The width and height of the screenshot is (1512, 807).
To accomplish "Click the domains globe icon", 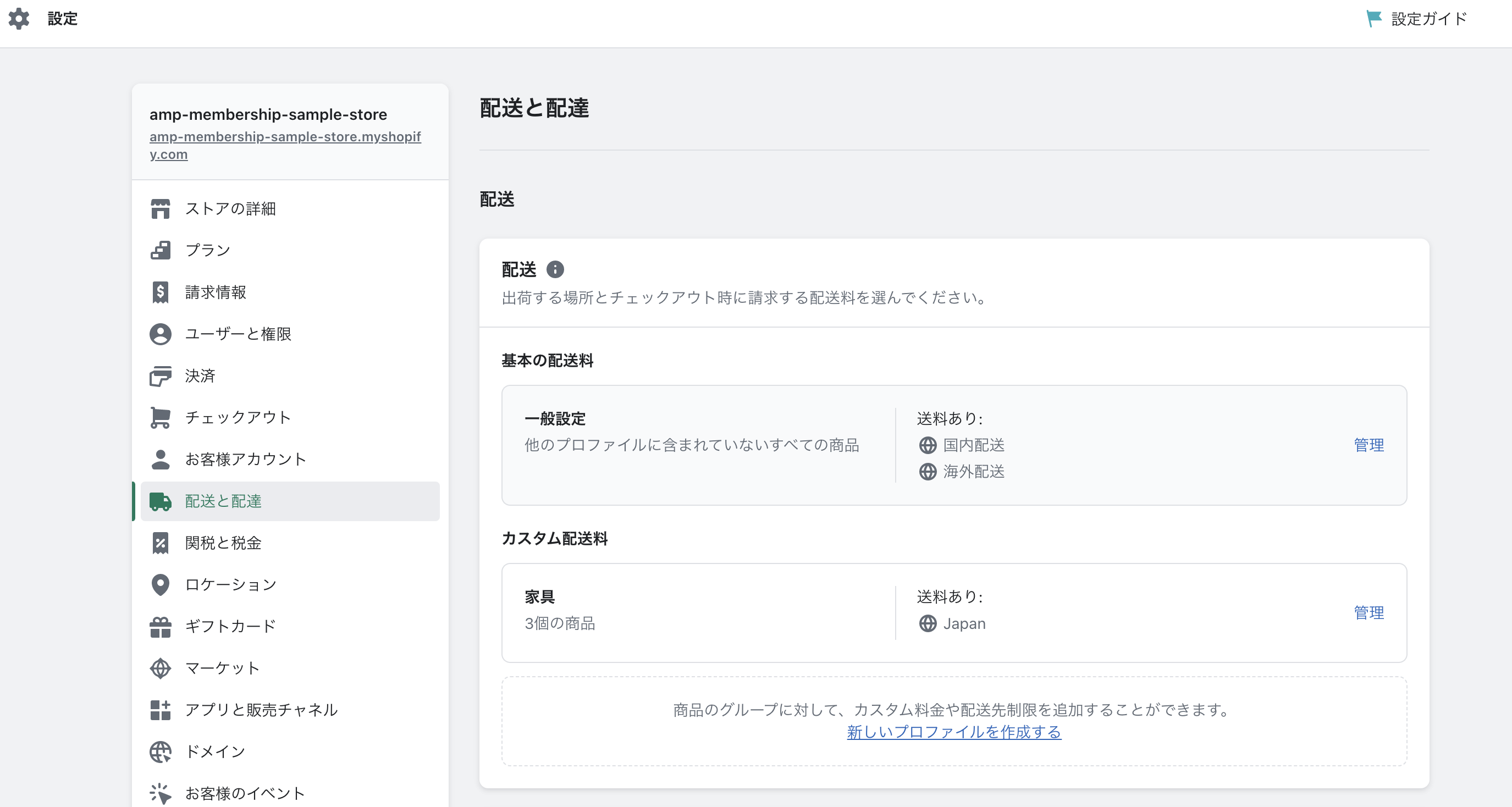I will coord(160,751).
